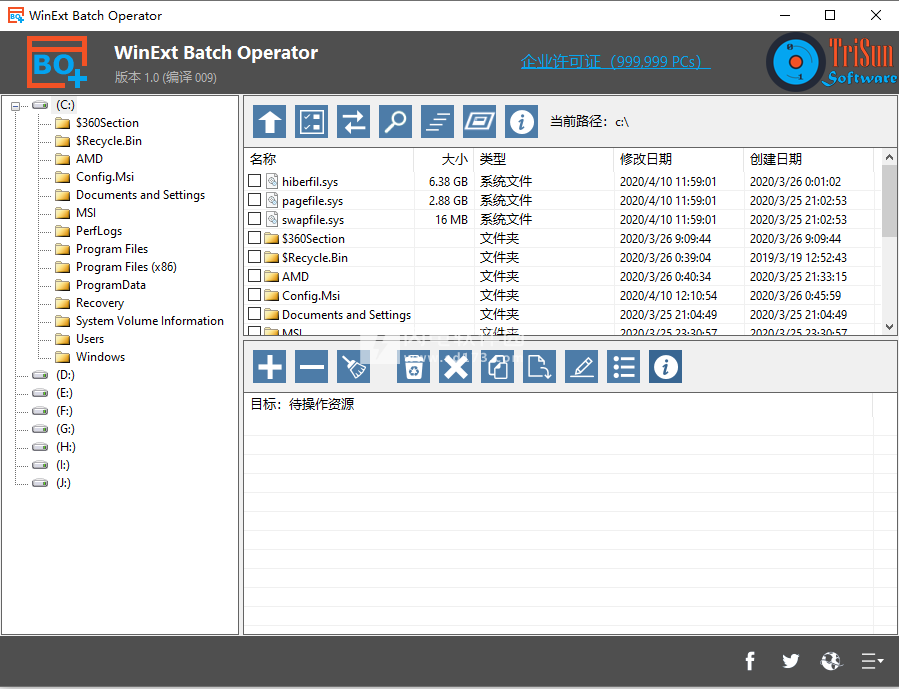Viewport: 899px width, 689px height.
Task: Select the (E:) drive in the tree
Action: point(64,393)
